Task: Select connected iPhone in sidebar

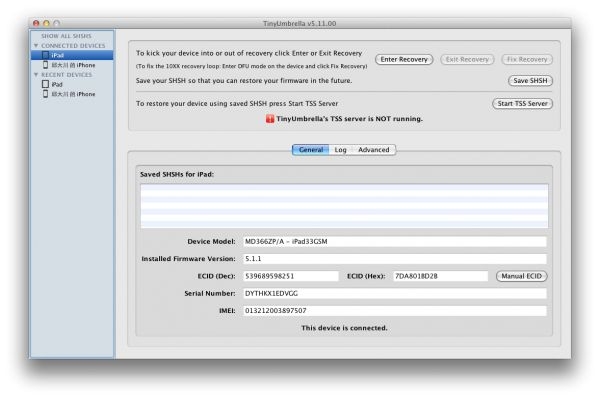Action: [x=72, y=65]
